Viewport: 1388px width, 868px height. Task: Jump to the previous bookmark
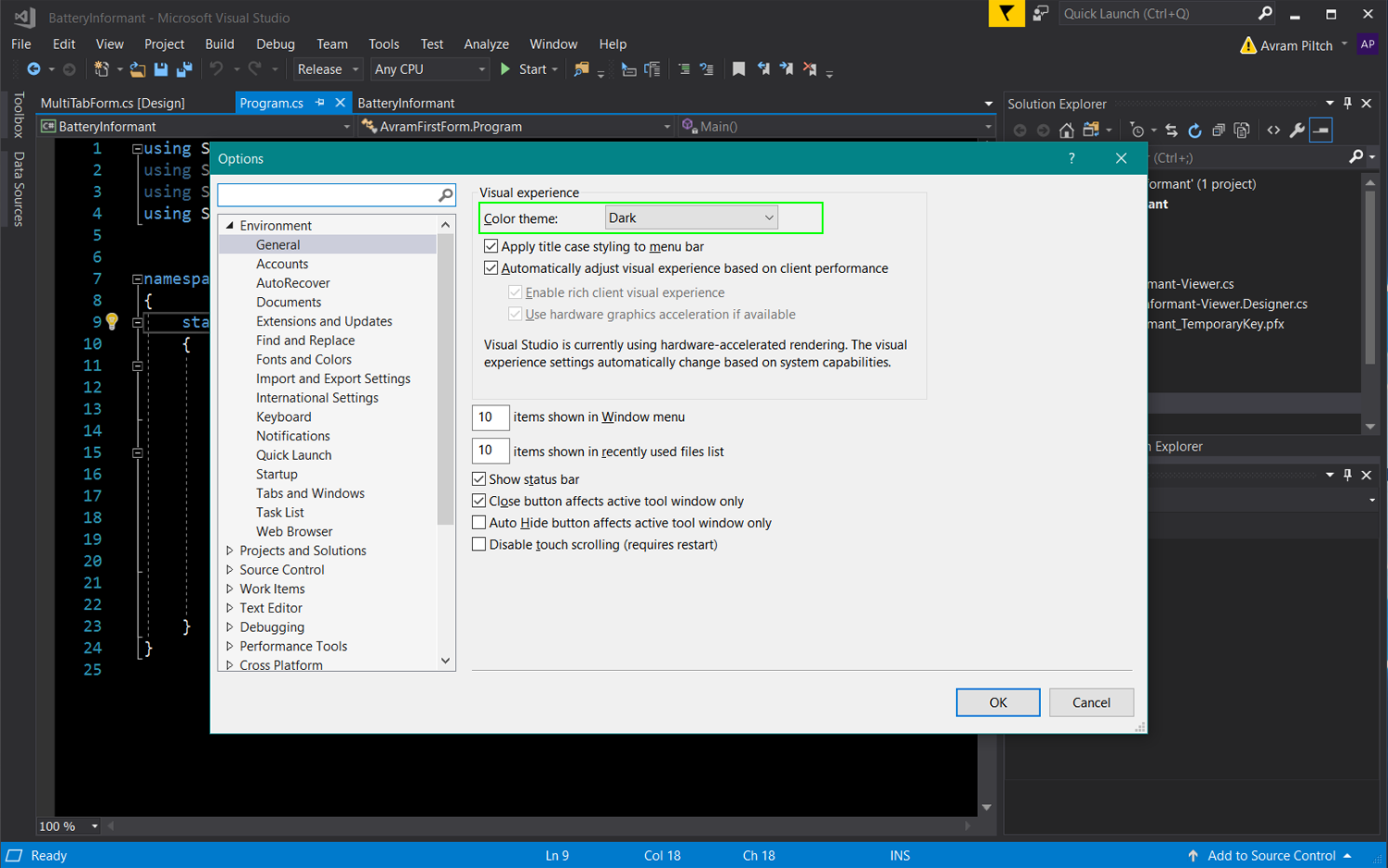coord(763,69)
